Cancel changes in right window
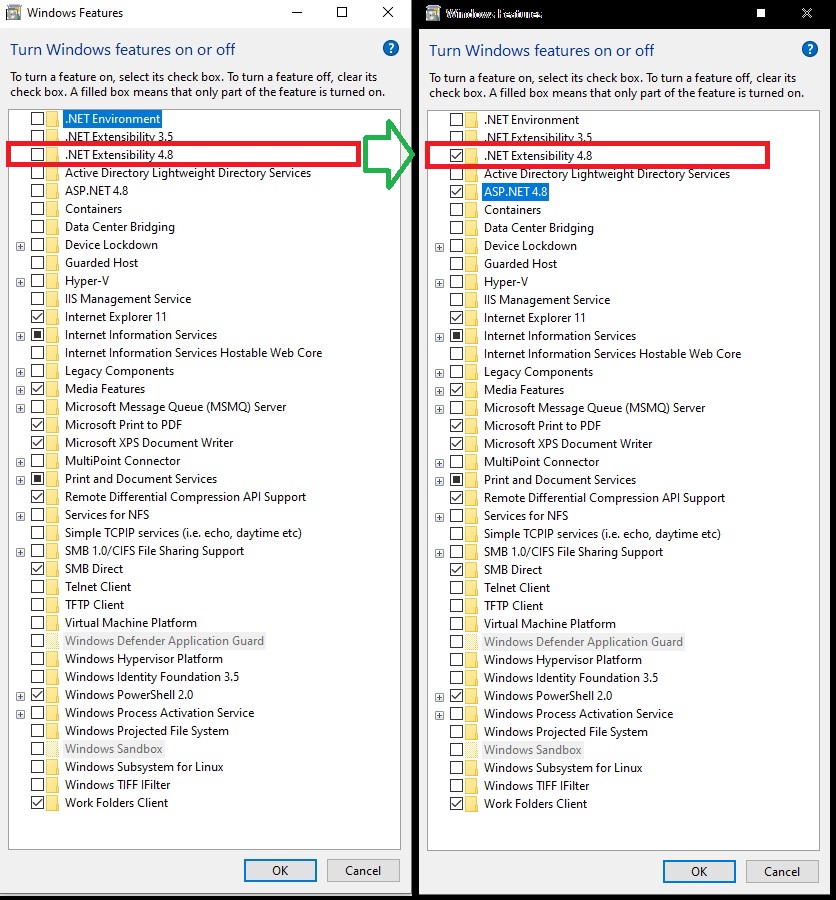 (x=782, y=872)
